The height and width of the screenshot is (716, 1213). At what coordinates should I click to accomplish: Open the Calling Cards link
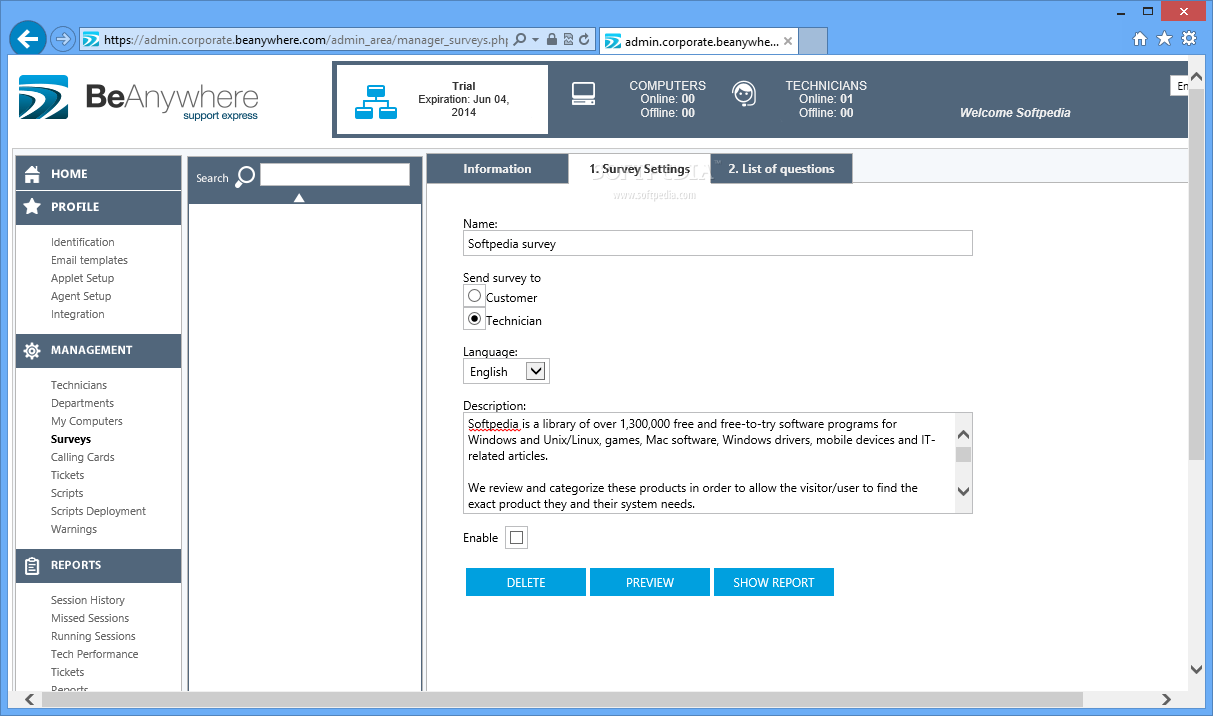[x=83, y=457]
